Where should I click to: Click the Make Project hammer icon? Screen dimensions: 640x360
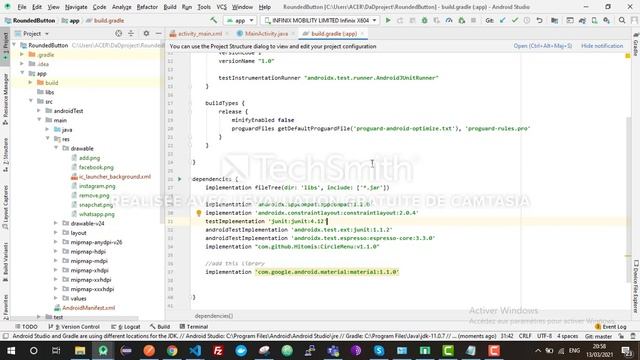(x=213, y=20)
